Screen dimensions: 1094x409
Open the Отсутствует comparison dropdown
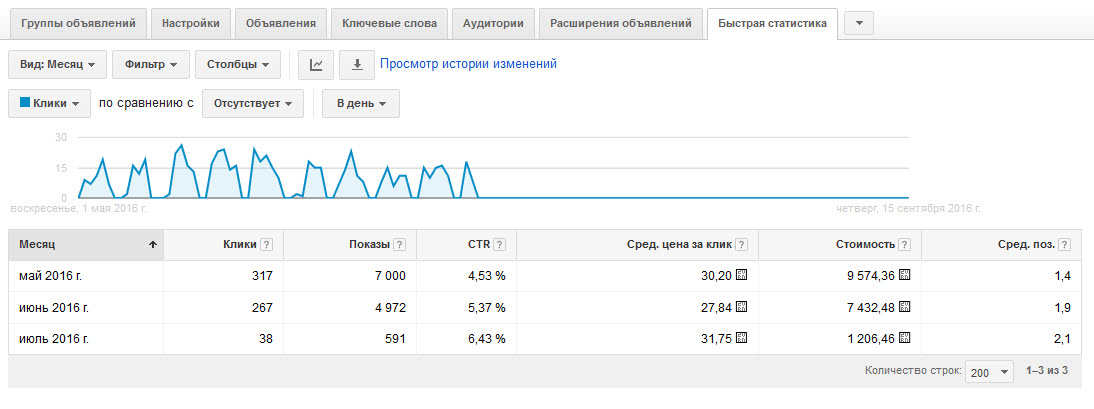tap(253, 103)
